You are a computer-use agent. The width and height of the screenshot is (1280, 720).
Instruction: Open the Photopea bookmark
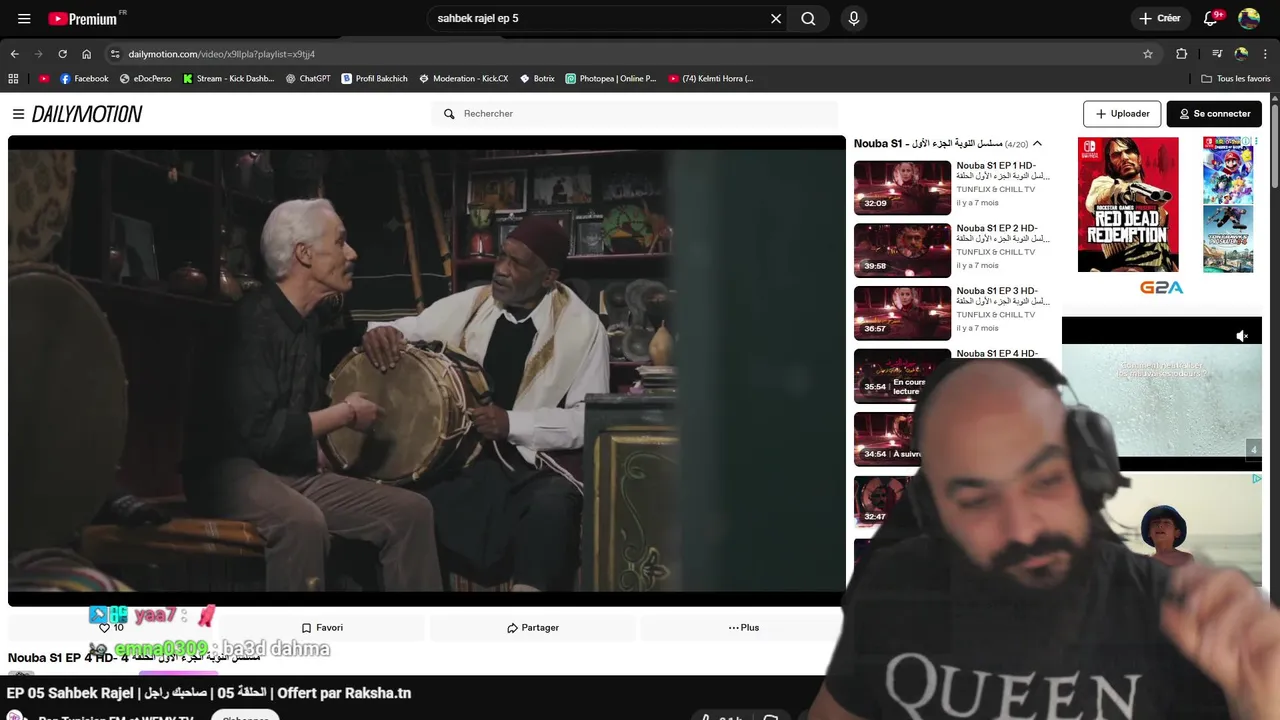pyautogui.click(x=611, y=78)
